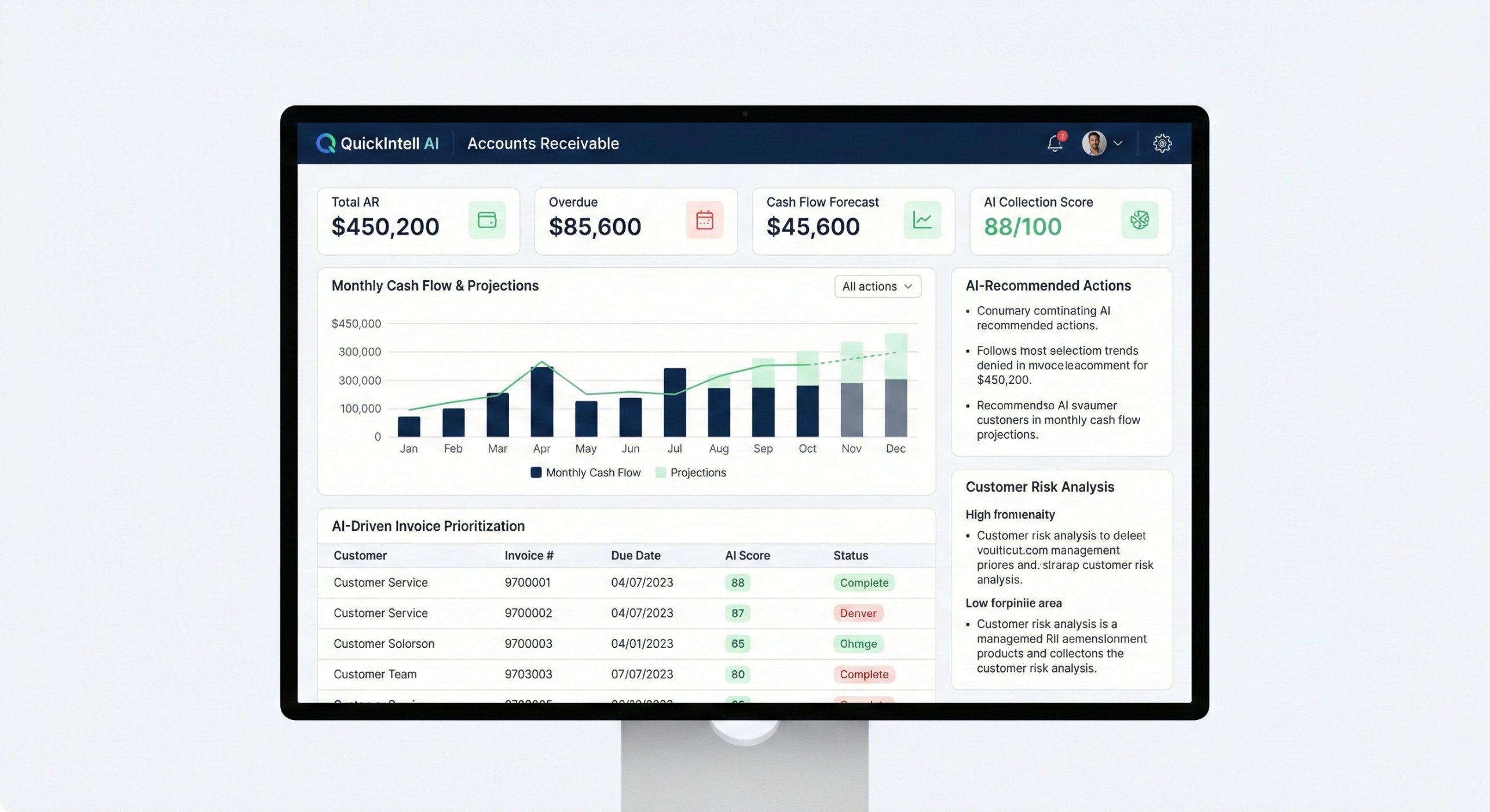Image resolution: width=1490 pixels, height=812 pixels.
Task: Click the AI Collection Score icon
Action: pyautogui.click(x=1140, y=220)
